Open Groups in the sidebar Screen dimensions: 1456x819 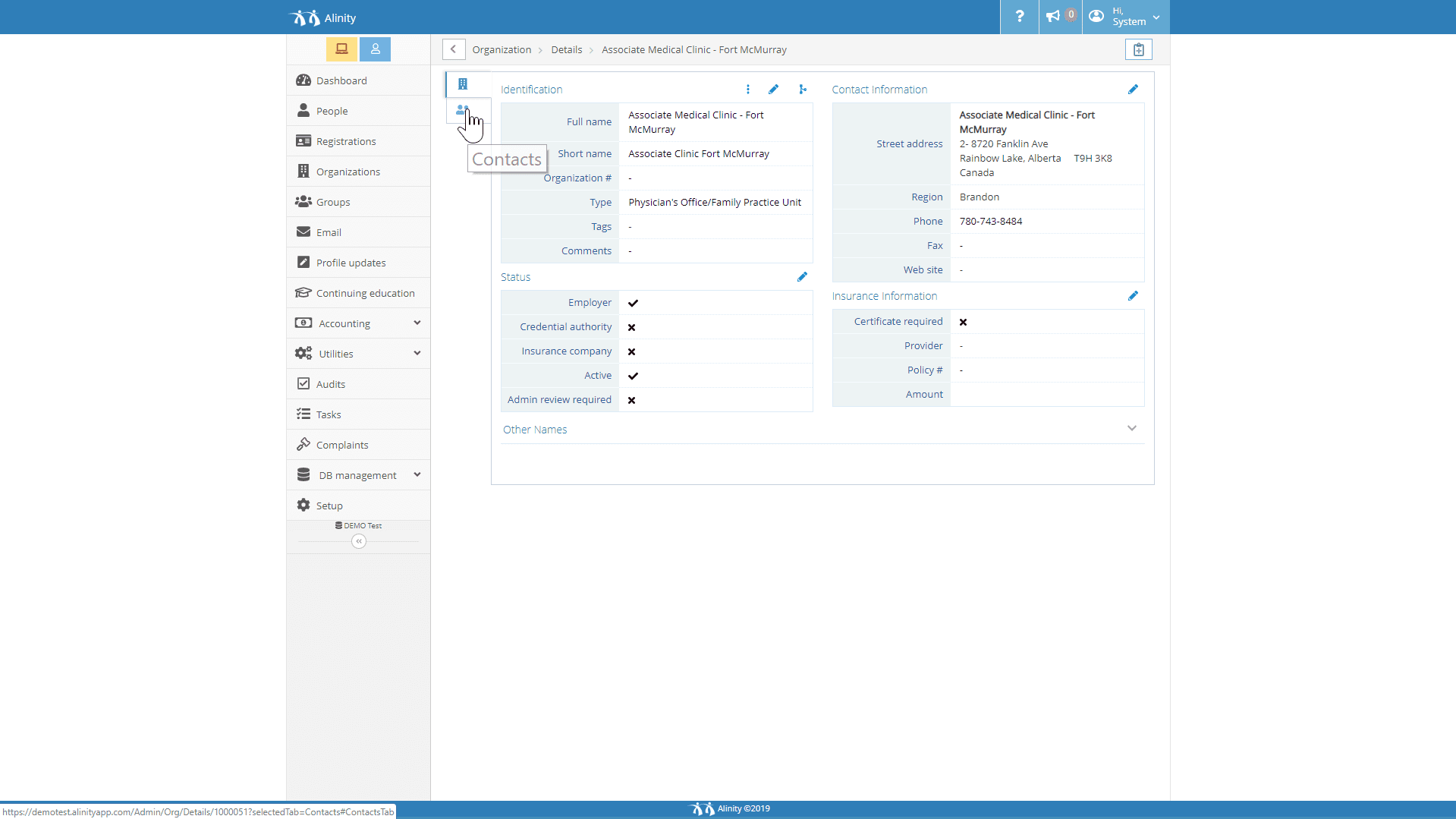coord(358,202)
